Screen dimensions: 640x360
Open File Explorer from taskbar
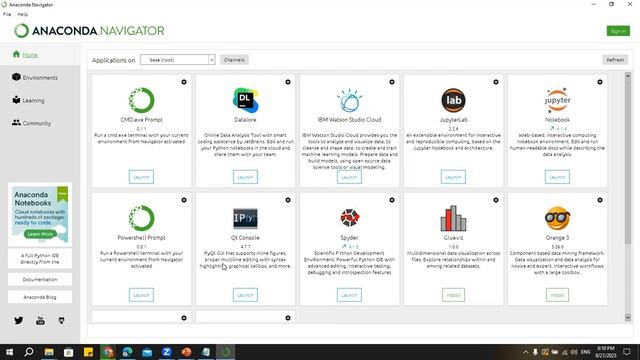pos(49,352)
